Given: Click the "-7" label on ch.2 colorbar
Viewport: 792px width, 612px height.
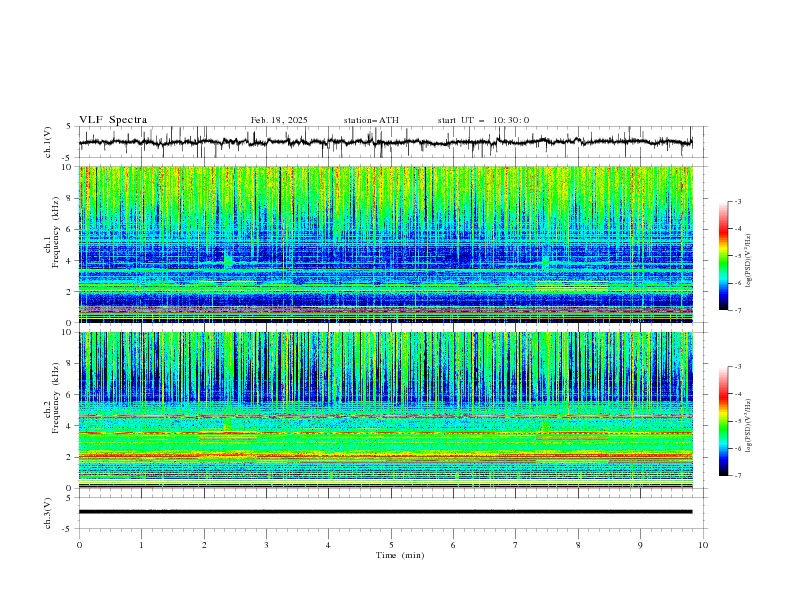Looking at the screenshot, I should (738, 476).
